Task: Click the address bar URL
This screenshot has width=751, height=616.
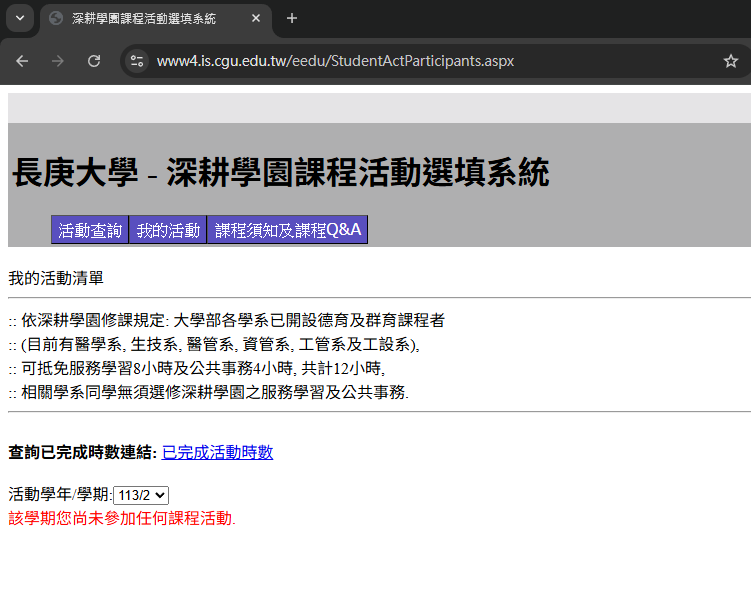Action: tap(335, 61)
